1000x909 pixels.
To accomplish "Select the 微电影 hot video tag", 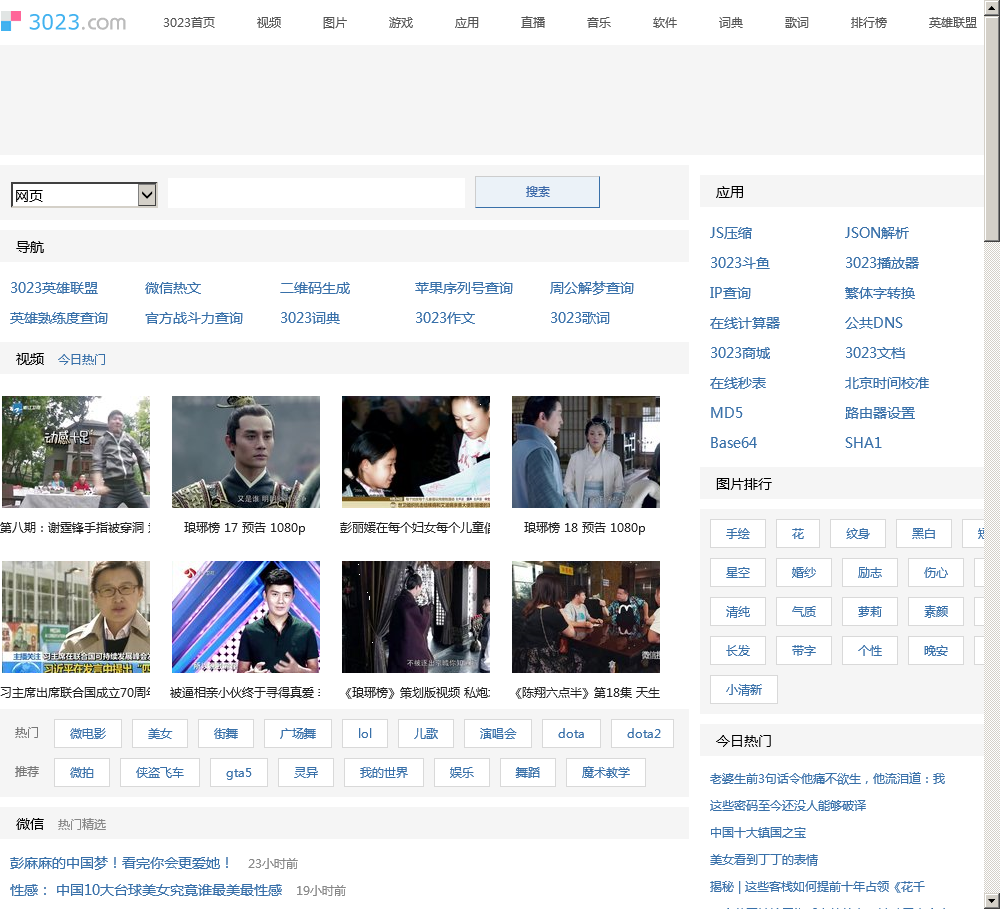I will [x=88, y=734].
